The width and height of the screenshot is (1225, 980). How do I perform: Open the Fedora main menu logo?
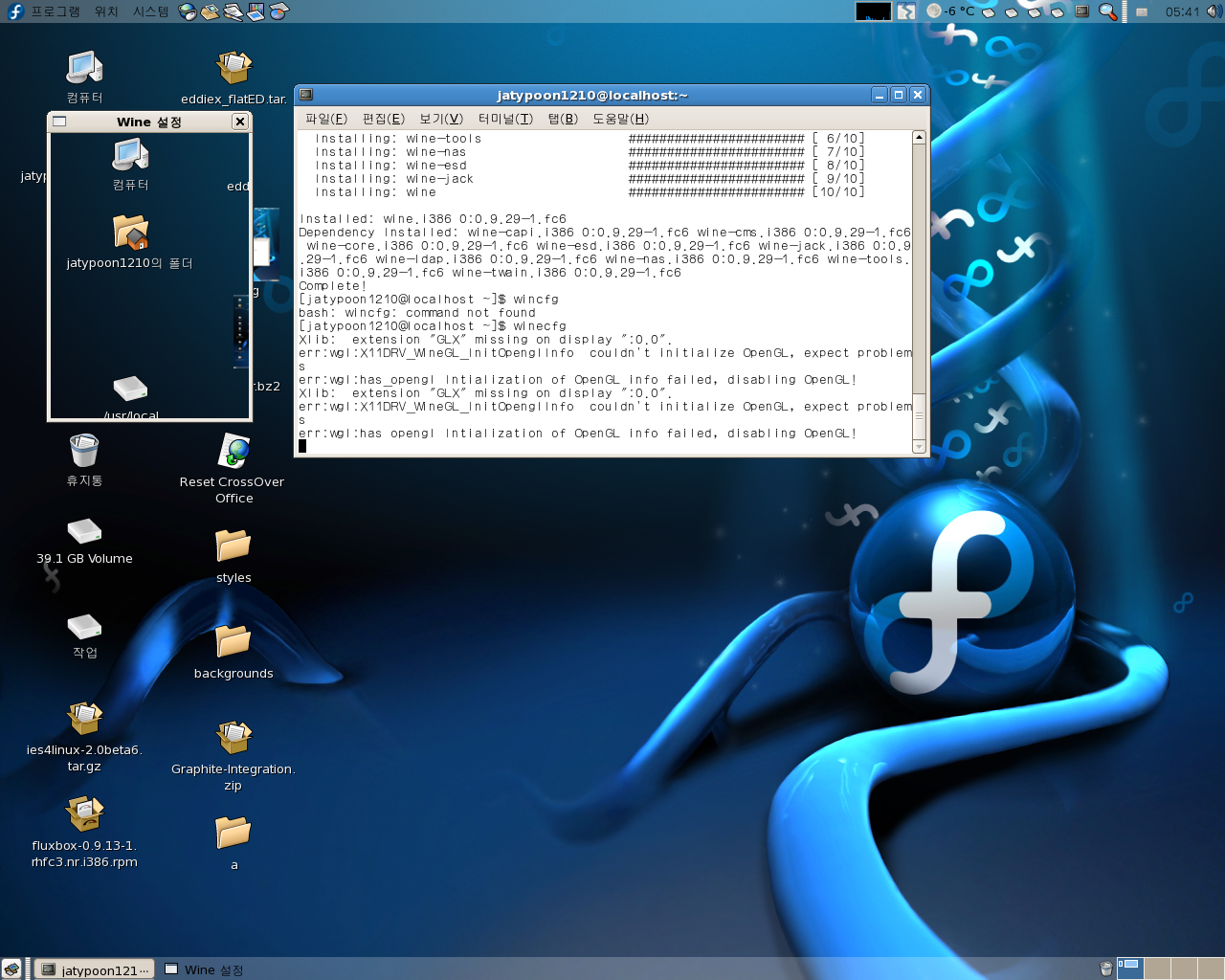pyautogui.click(x=14, y=11)
